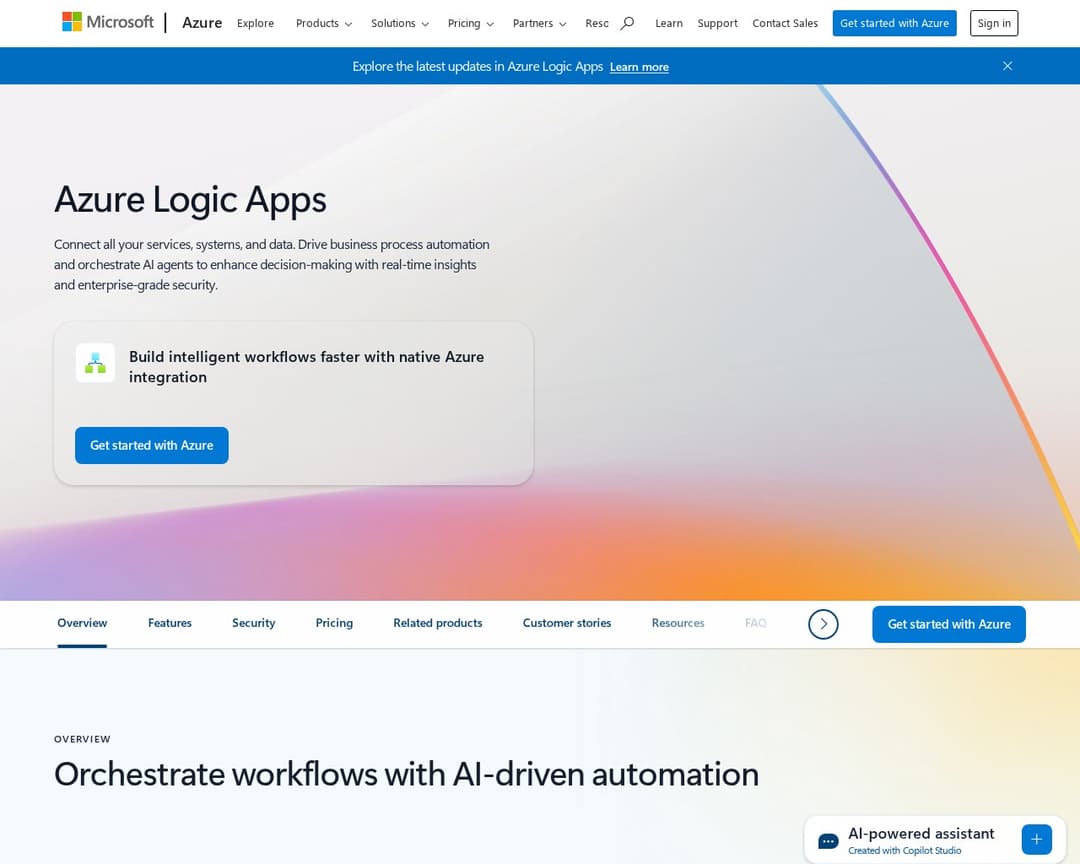Open the Pricing dropdown in top navigation
This screenshot has height=864, width=1080.
tap(470, 23)
